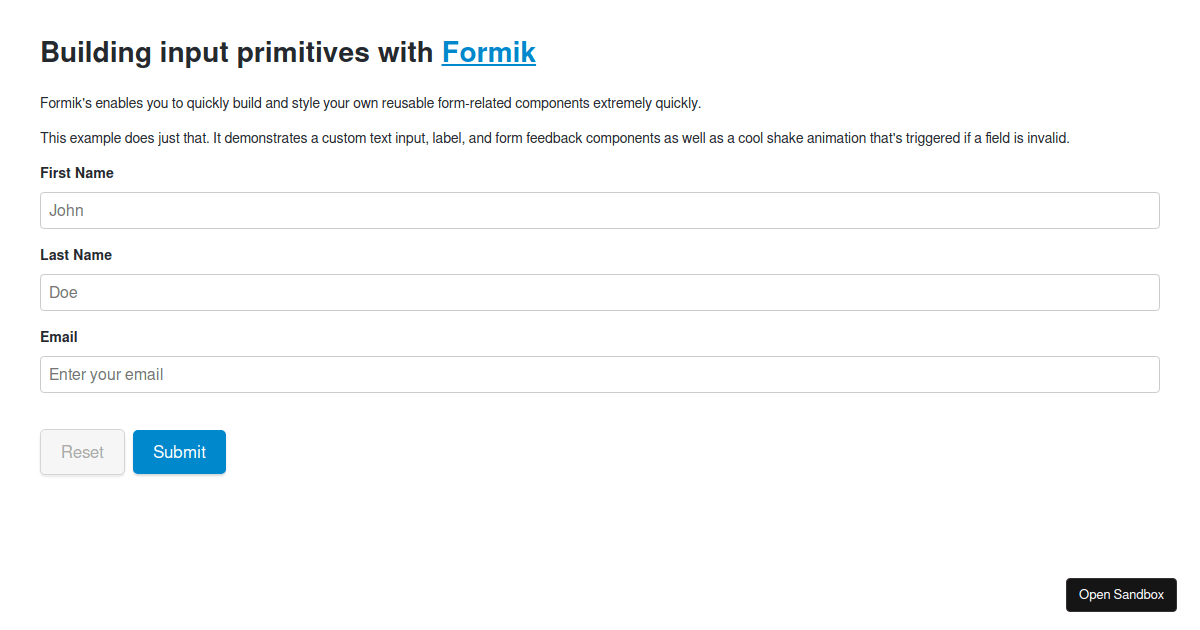Viewport: 1200px width, 630px height.
Task: Open the Formik hyperlink in the heading
Action: click(488, 52)
